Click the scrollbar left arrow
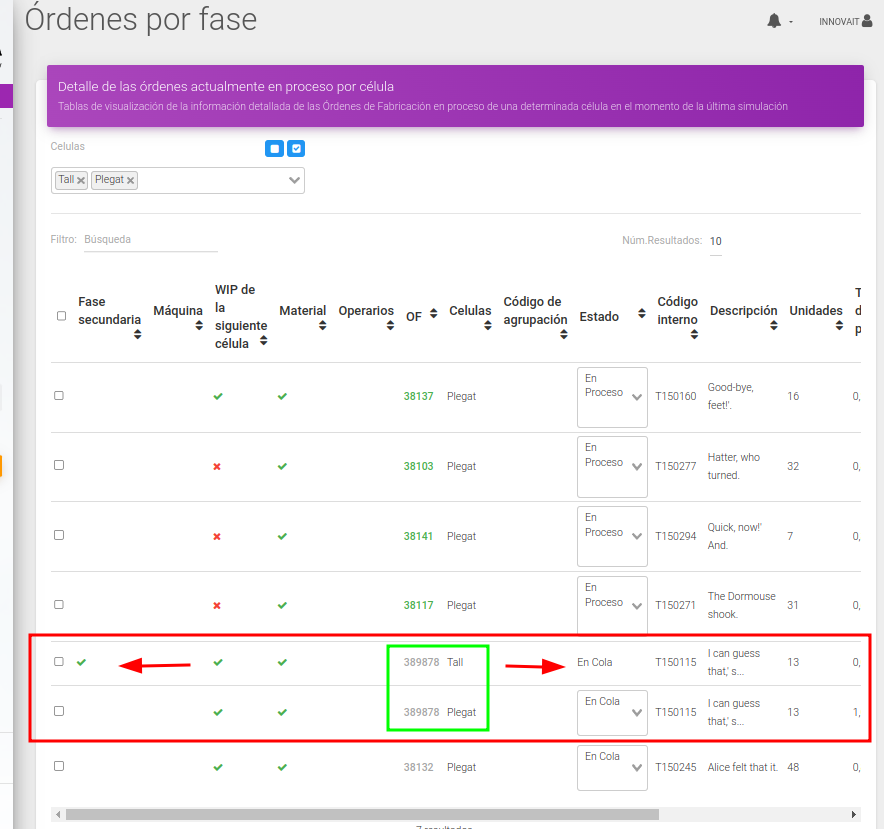This screenshot has width=884, height=829. click(x=58, y=814)
